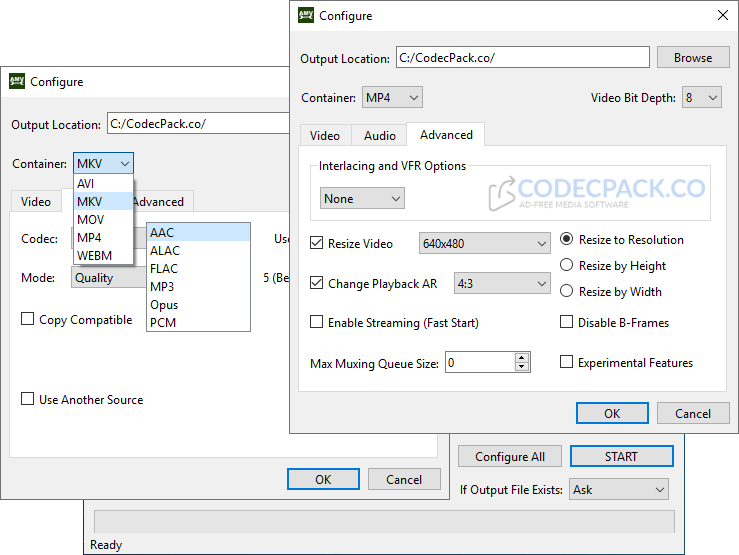
Task: Open the Interlacing None dropdown
Action: pyautogui.click(x=362, y=198)
